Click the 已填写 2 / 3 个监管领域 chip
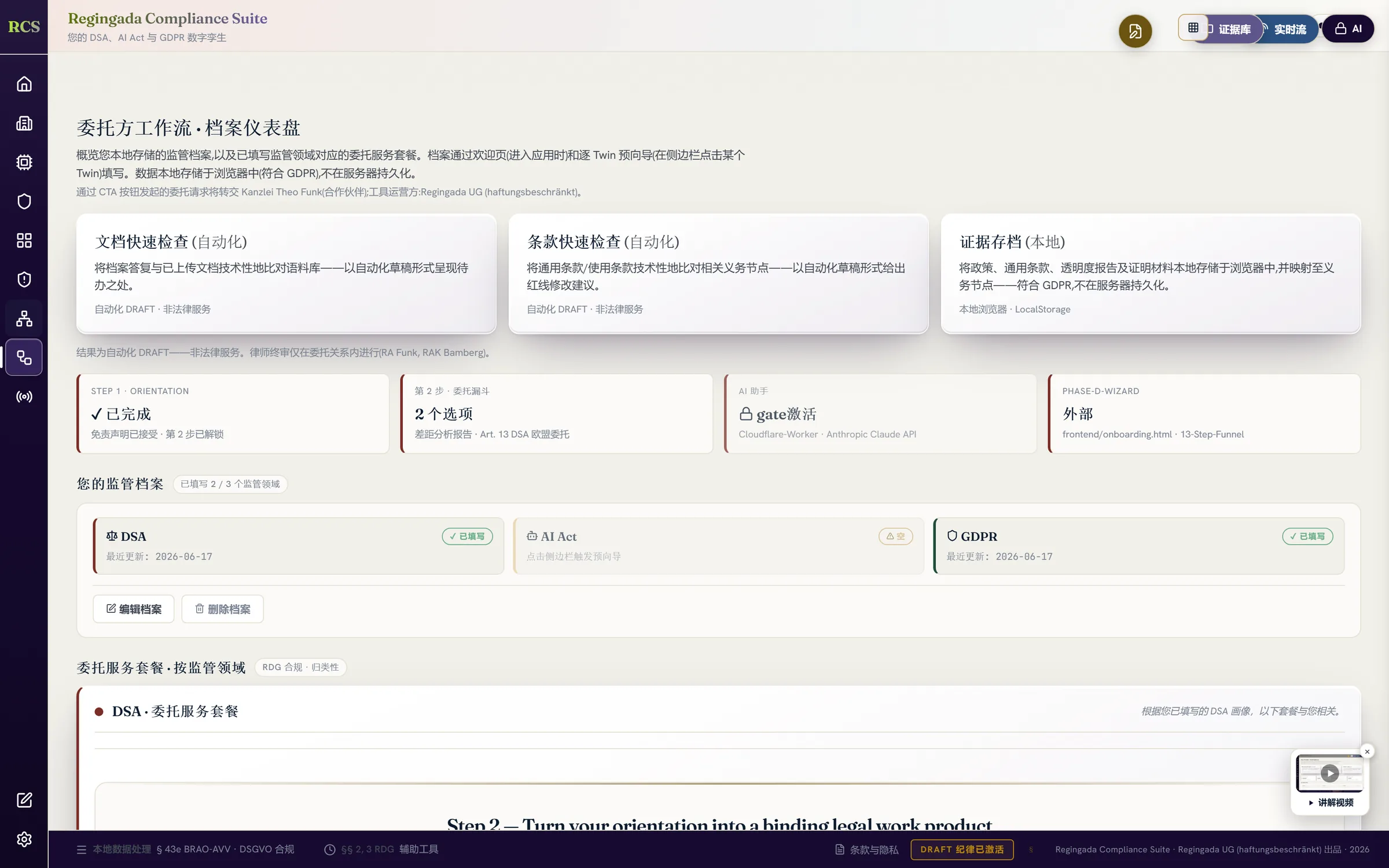1389x868 pixels. pyautogui.click(x=230, y=484)
